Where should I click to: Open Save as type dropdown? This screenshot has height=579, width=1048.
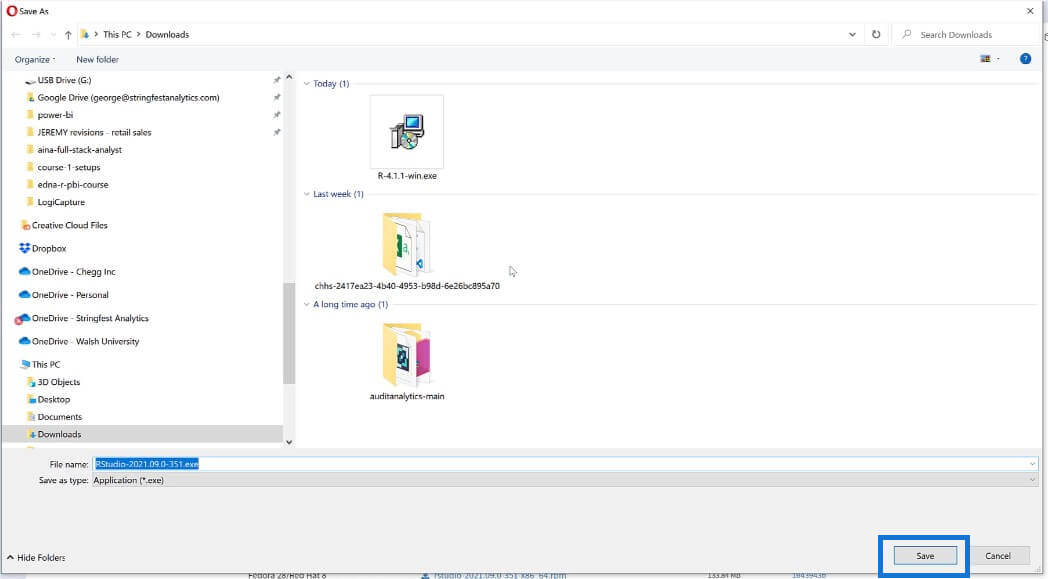565,480
